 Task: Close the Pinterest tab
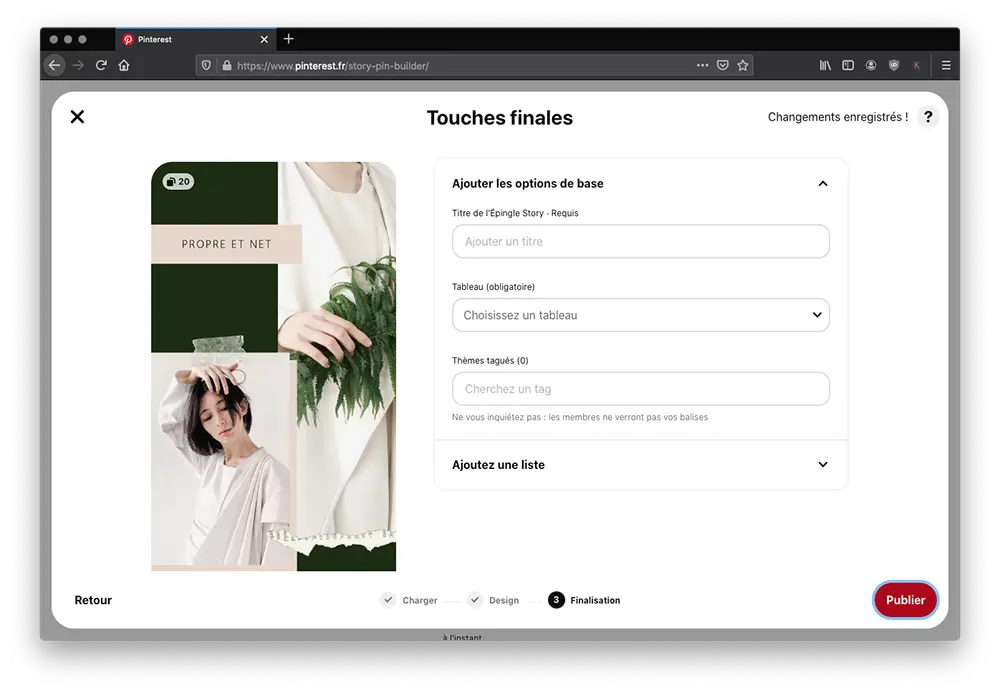coord(264,40)
